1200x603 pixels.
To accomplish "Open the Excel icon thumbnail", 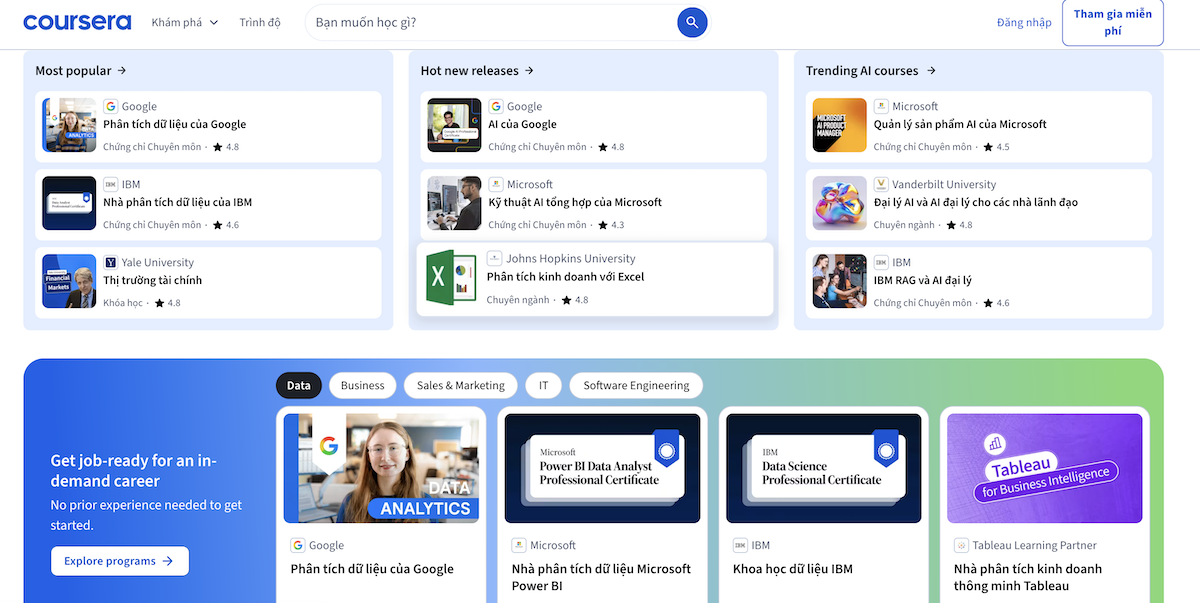I will [x=452, y=277].
